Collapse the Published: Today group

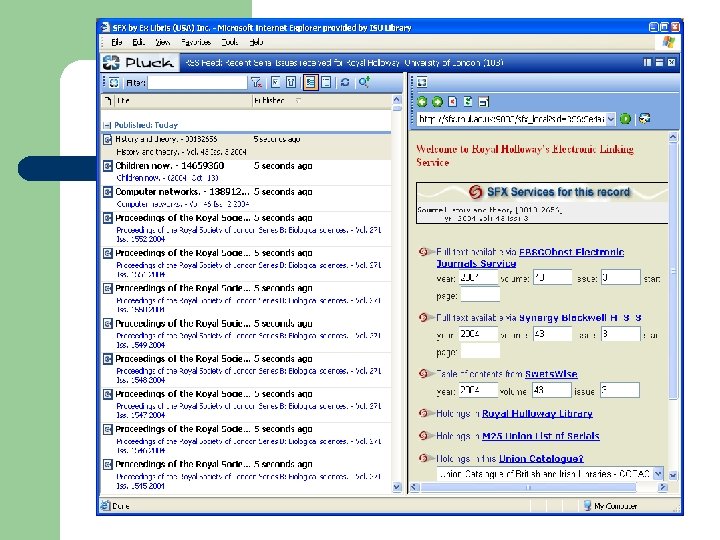pos(107,125)
